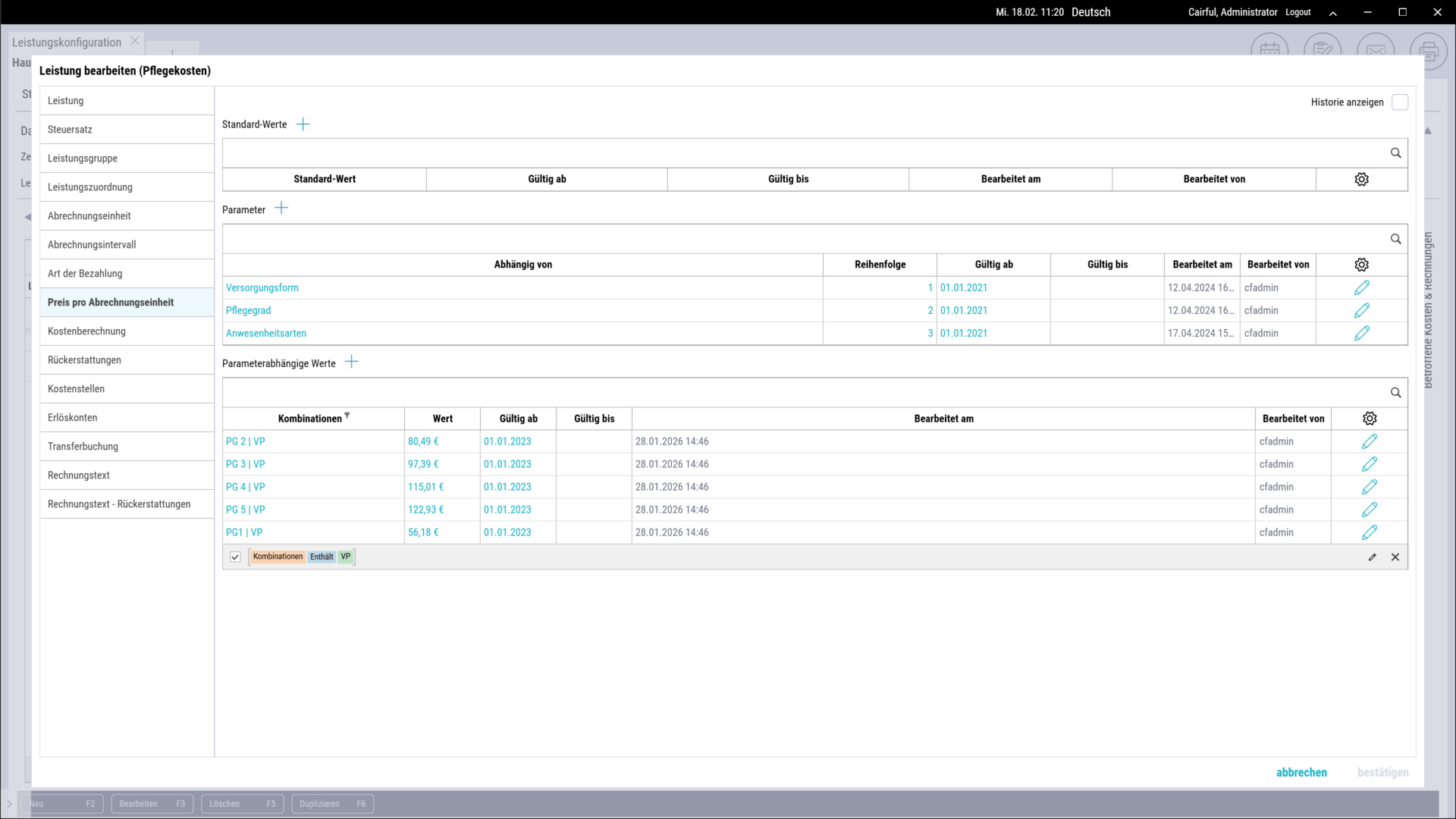This screenshot has width=1456, height=819.
Task: Open the Kostenberechnung section
Action: (x=86, y=331)
